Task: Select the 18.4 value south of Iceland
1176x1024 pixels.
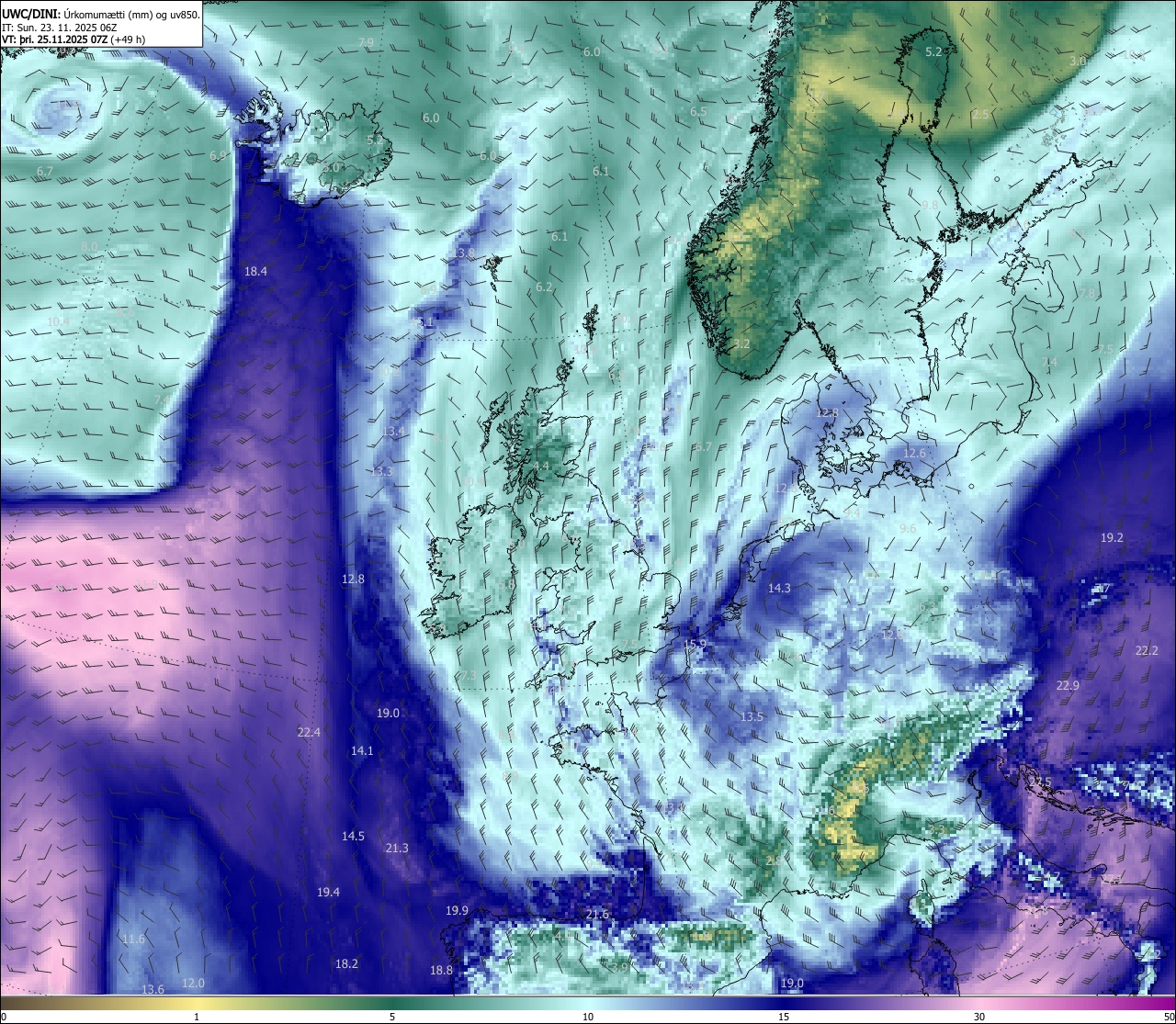Action: (x=255, y=271)
